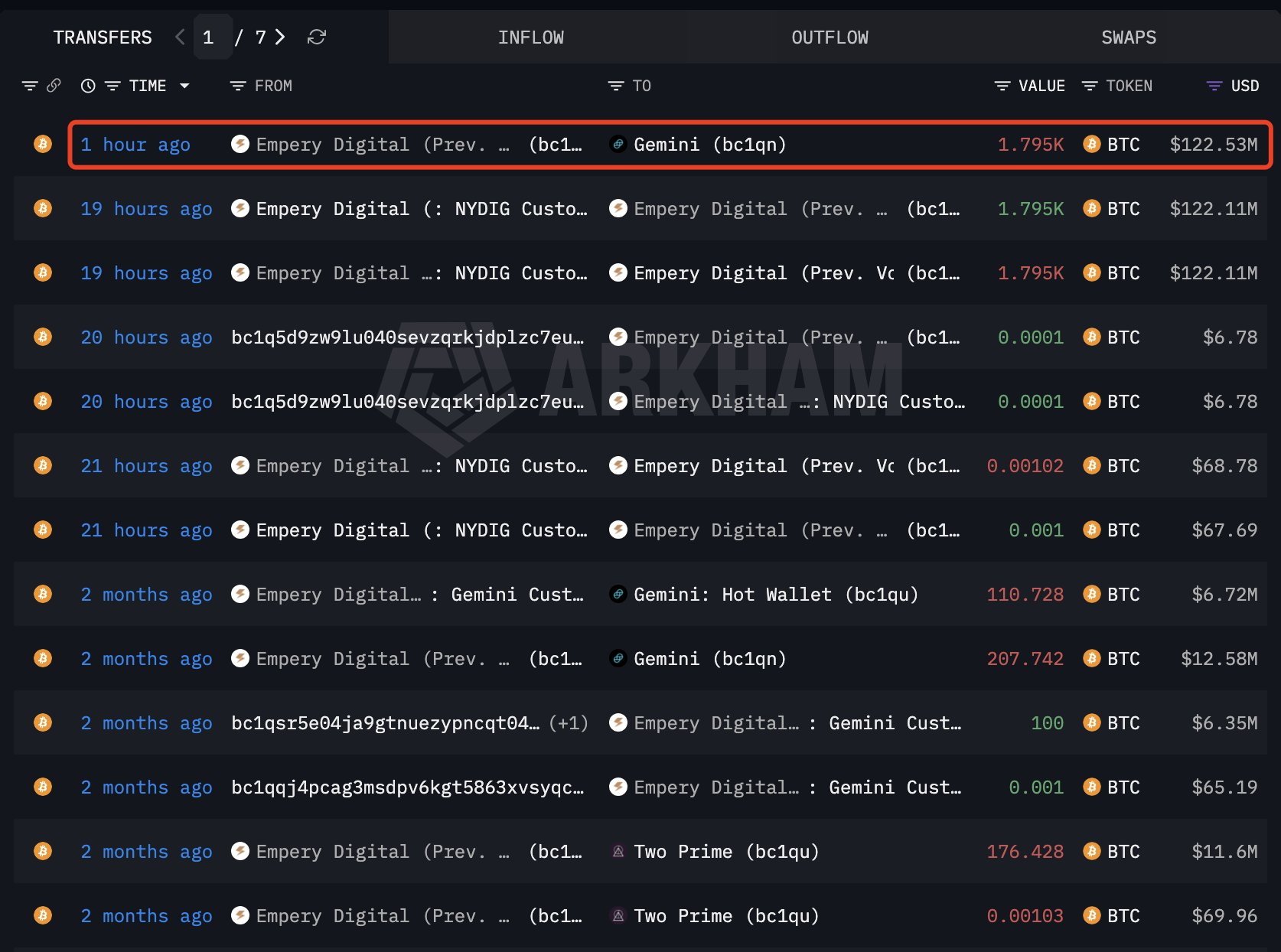Go to next transfers page
The image size is (1281, 952).
tap(280, 37)
